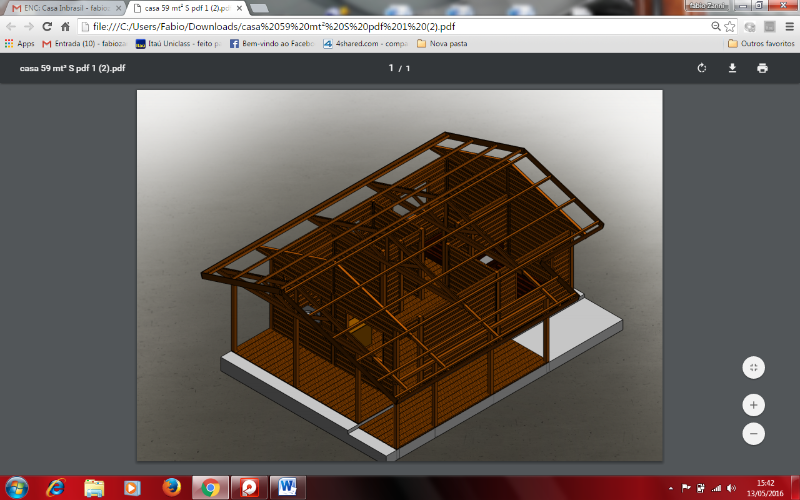Rotate the PDF page clockwise
The height and width of the screenshot is (500, 800).
click(x=702, y=68)
